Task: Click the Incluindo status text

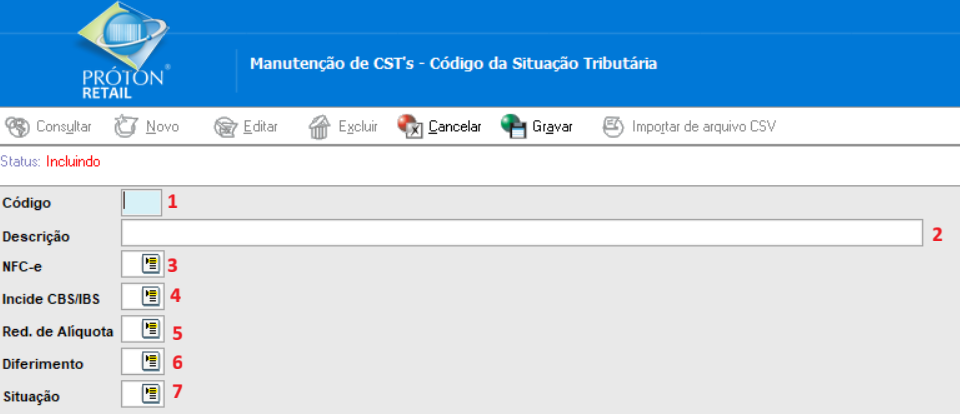Action: pos(73,161)
